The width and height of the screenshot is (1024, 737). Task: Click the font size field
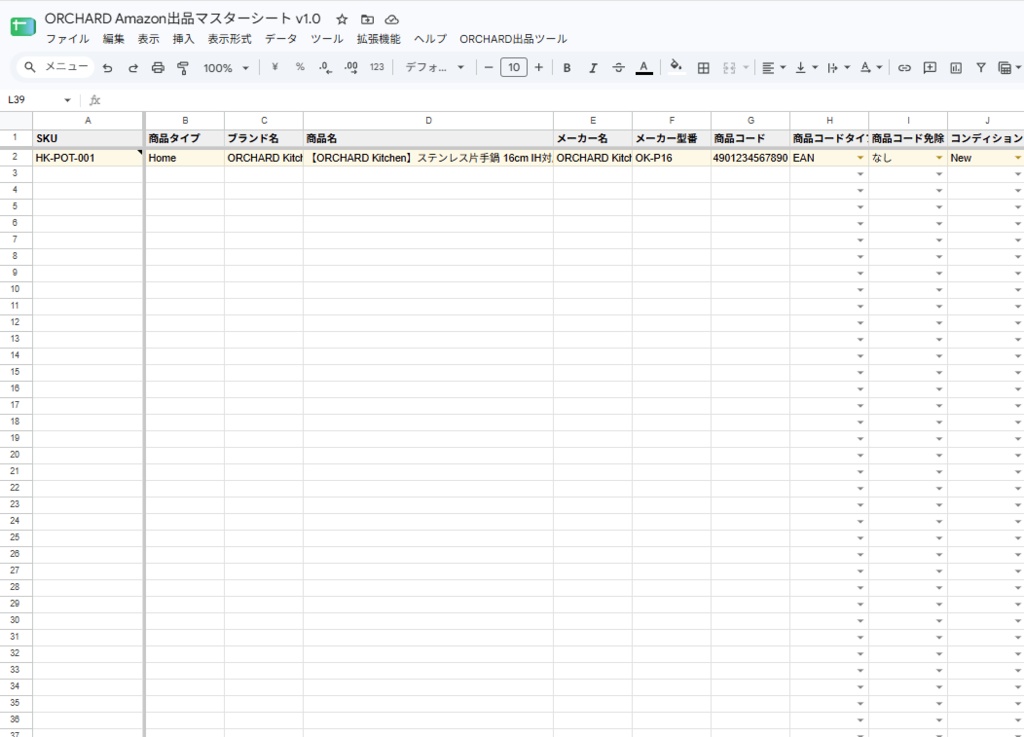(514, 67)
